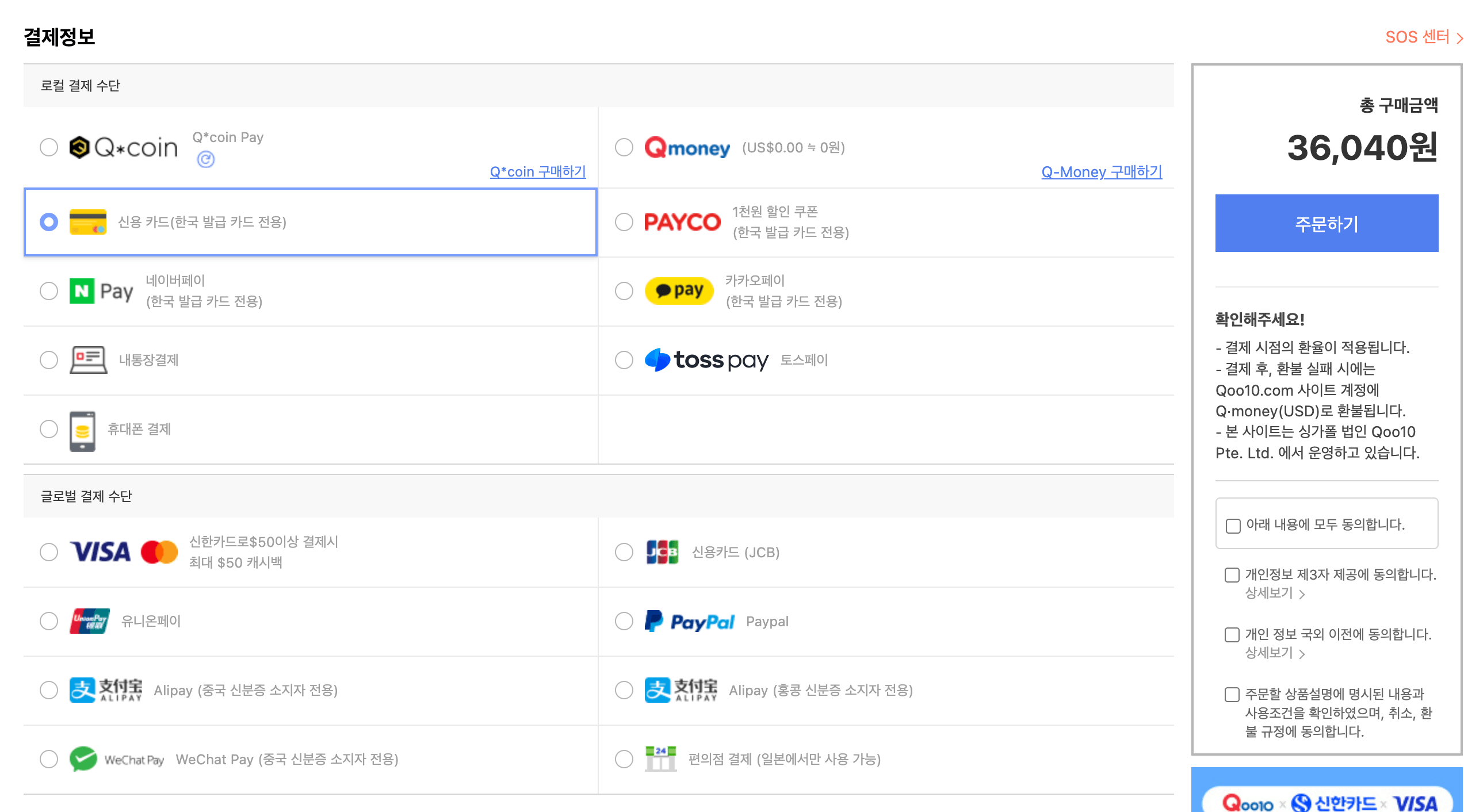
Task: Click the PayPal logo
Action: (689, 621)
